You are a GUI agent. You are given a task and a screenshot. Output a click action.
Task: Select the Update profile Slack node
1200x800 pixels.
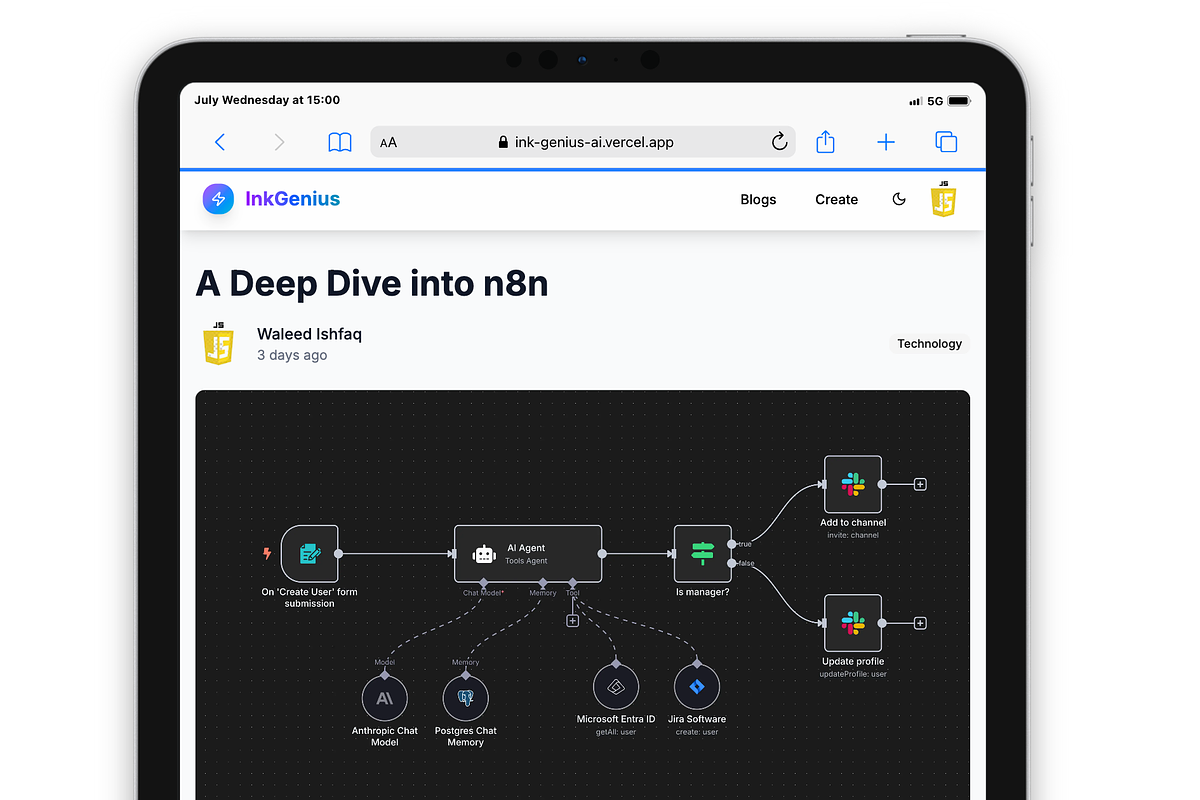coord(853,623)
